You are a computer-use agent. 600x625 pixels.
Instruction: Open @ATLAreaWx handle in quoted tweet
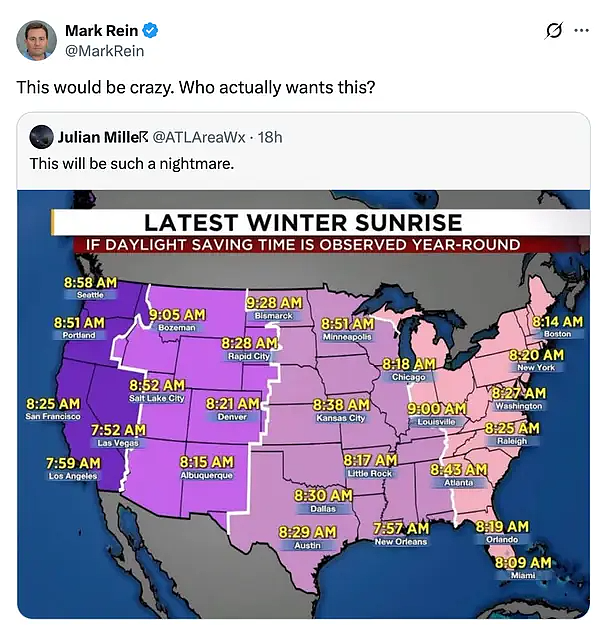pos(199,137)
